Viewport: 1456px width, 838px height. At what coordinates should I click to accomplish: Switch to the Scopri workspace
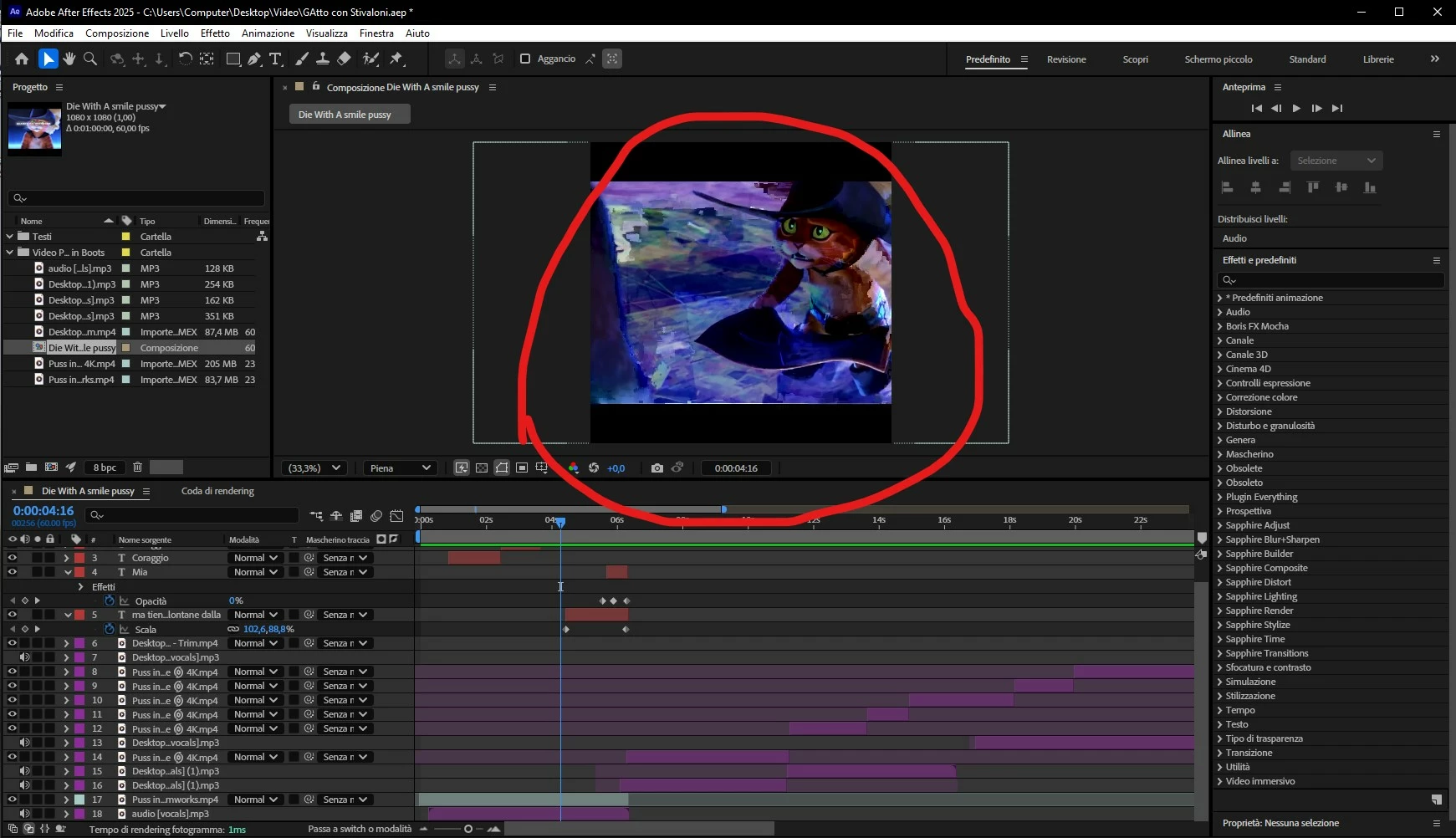[x=1135, y=59]
